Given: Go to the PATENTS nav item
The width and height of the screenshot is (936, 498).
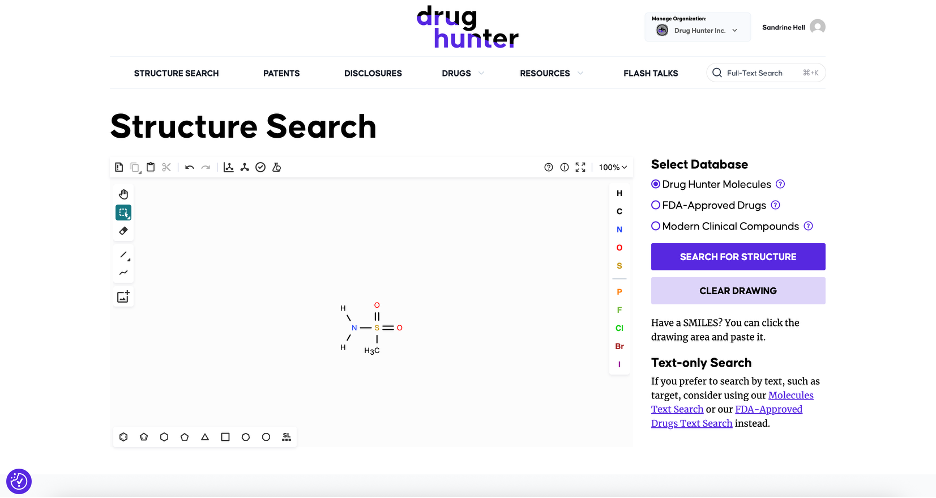Looking at the screenshot, I should coord(281,73).
